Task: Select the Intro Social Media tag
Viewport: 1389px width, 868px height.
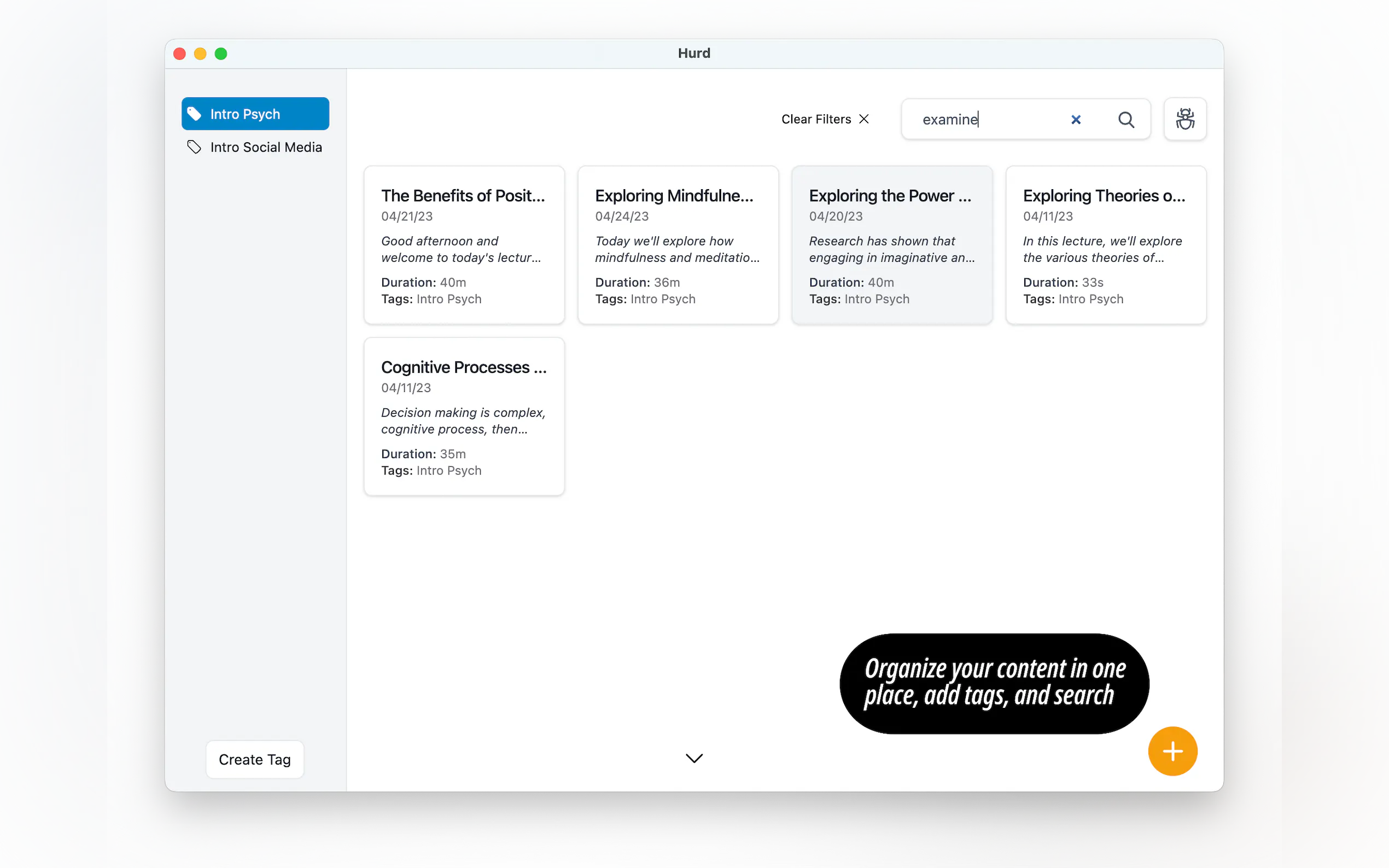Action: [x=265, y=147]
